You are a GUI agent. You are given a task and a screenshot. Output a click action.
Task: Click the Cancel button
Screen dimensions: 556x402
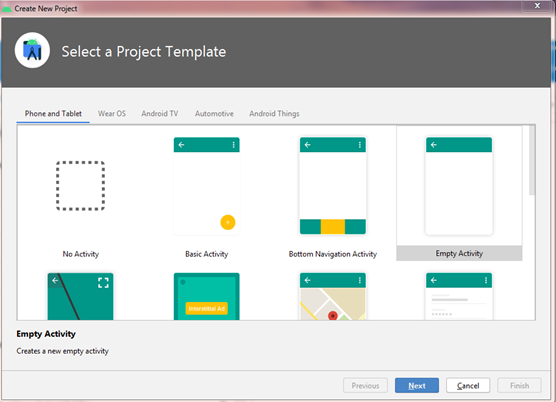[x=468, y=385]
